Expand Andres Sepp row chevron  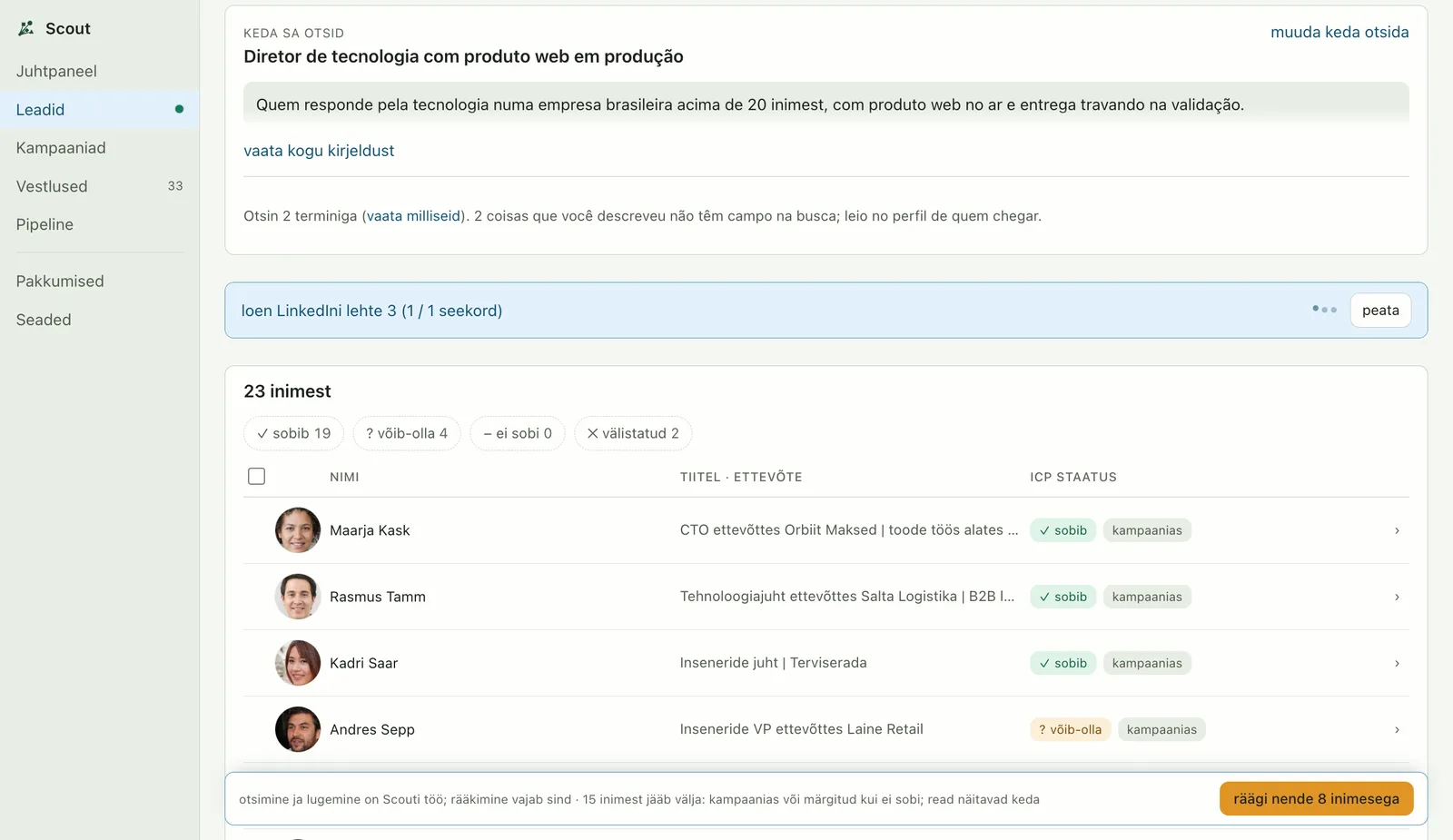coord(1397,729)
